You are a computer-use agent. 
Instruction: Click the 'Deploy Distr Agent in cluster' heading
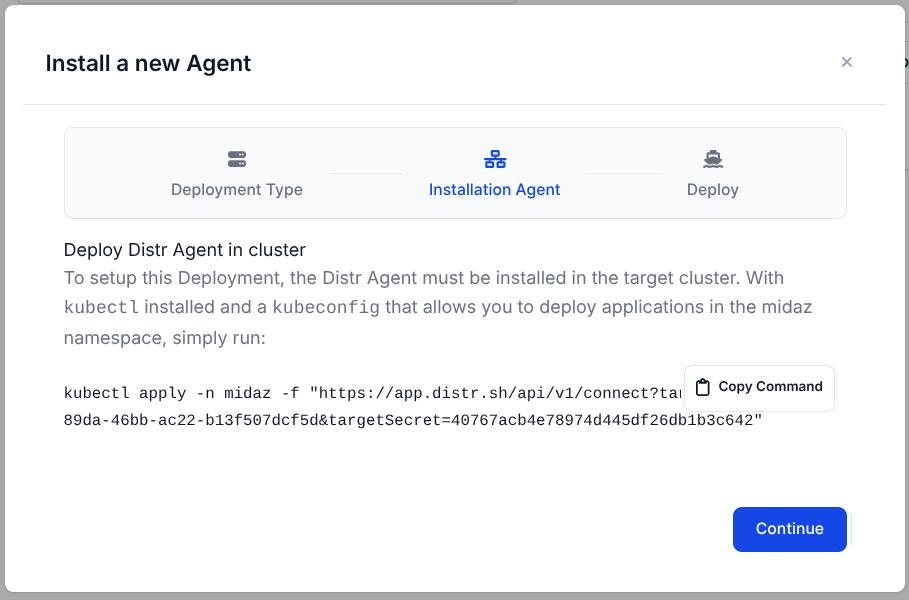click(x=184, y=250)
